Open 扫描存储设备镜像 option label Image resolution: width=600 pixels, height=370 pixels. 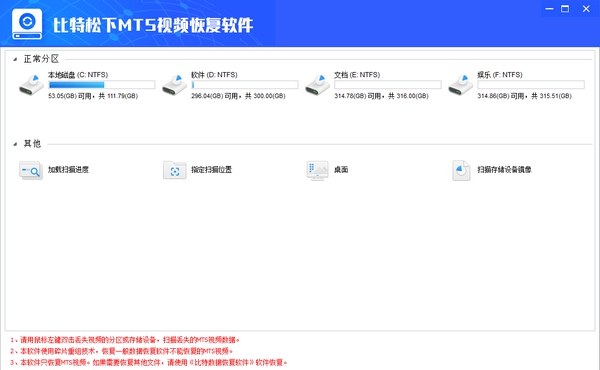click(504, 170)
